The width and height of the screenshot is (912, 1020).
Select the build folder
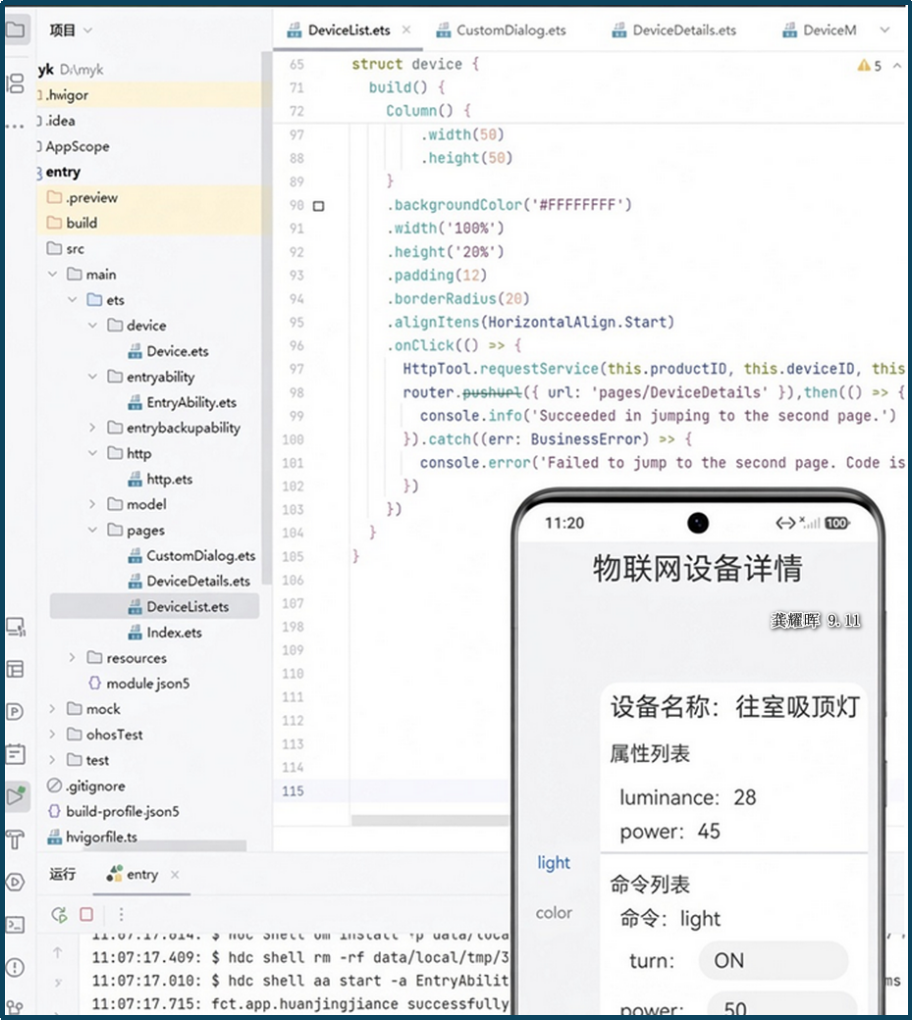(x=72, y=223)
